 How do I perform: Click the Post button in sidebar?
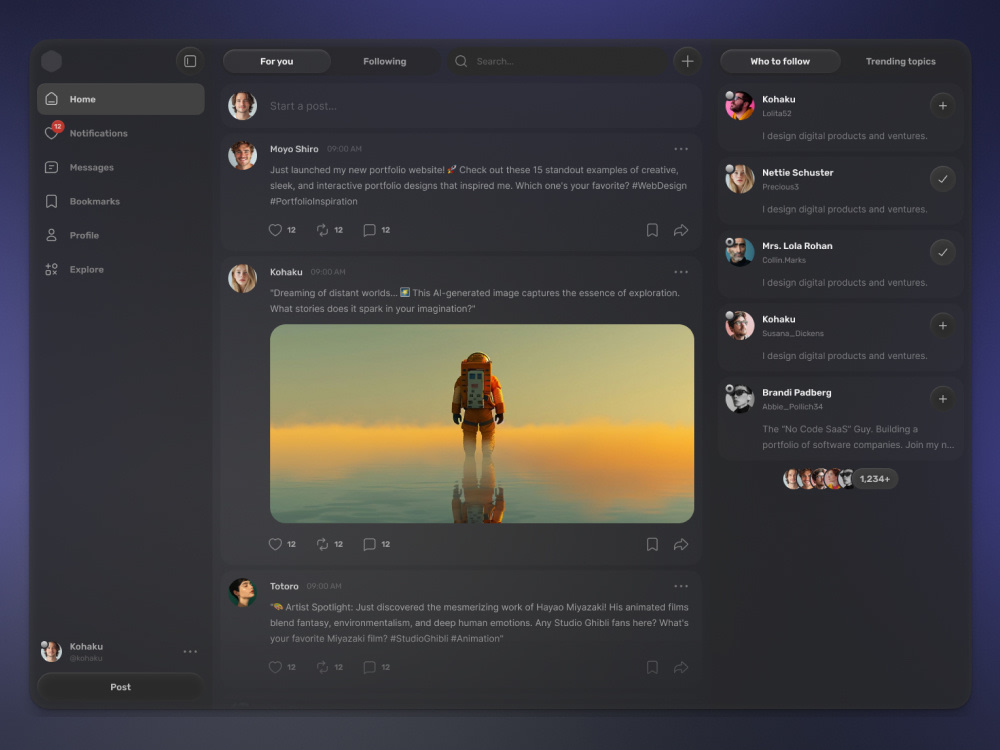click(121, 687)
